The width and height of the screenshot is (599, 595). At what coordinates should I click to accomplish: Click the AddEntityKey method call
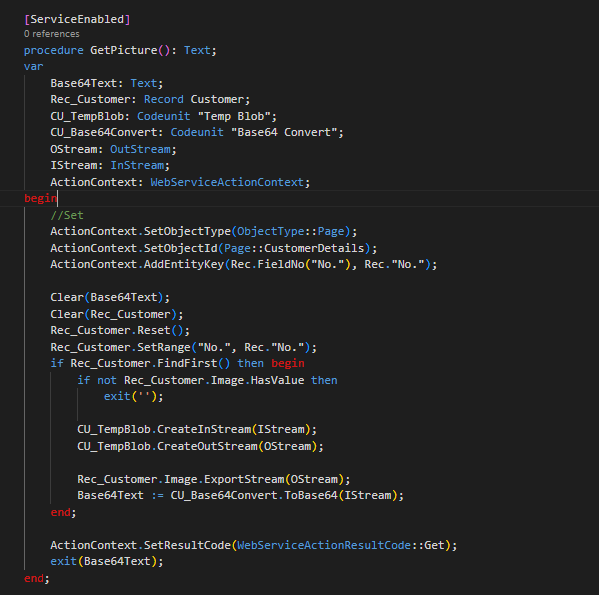tap(184, 264)
